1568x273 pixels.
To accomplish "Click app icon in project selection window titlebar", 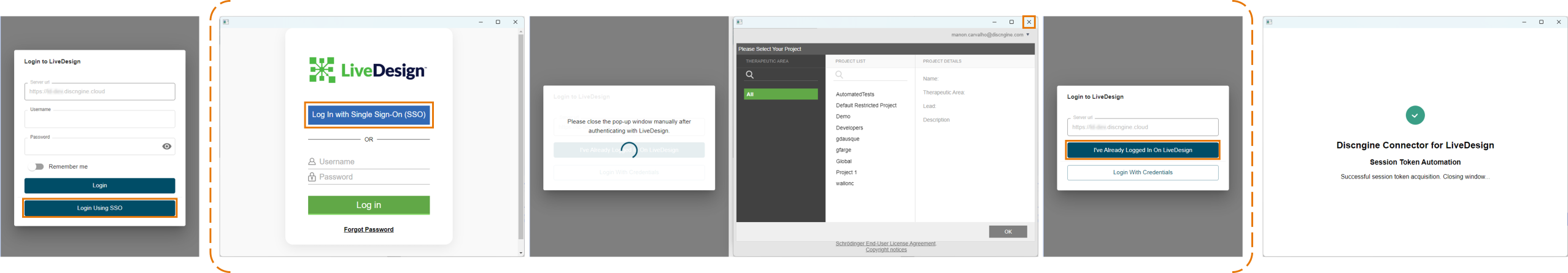I will [740, 22].
